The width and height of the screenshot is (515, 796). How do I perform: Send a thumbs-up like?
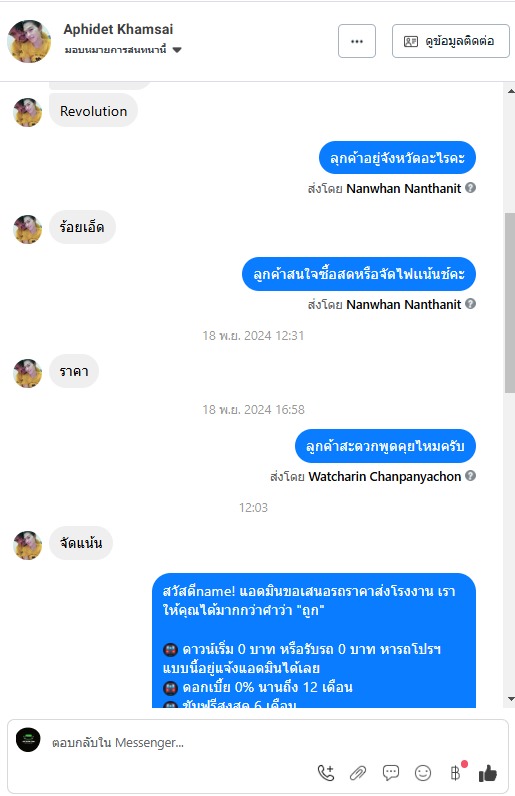pos(488,773)
